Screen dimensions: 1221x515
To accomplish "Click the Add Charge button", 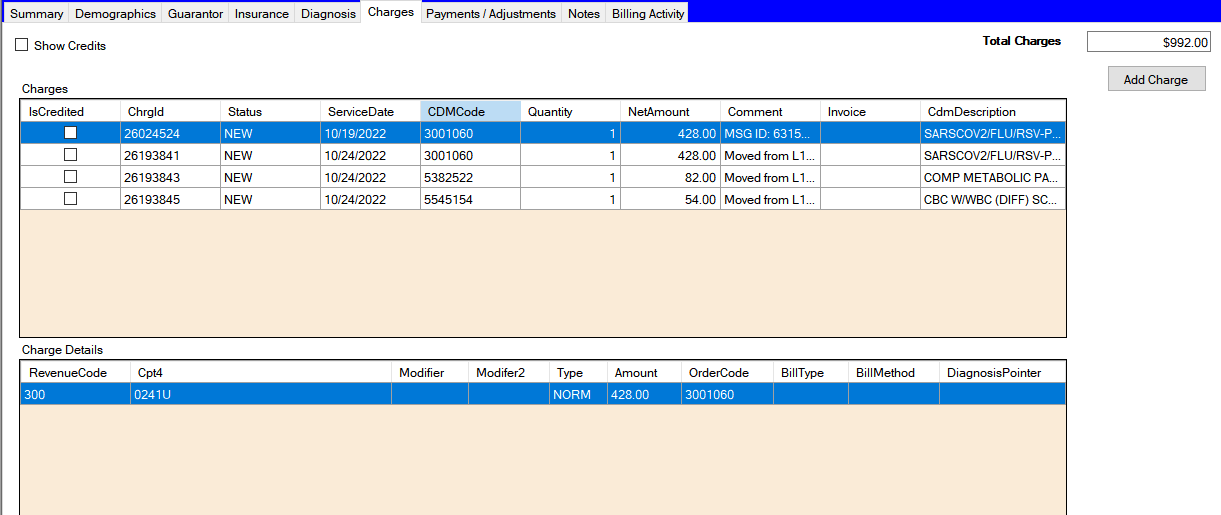I will [1156, 80].
